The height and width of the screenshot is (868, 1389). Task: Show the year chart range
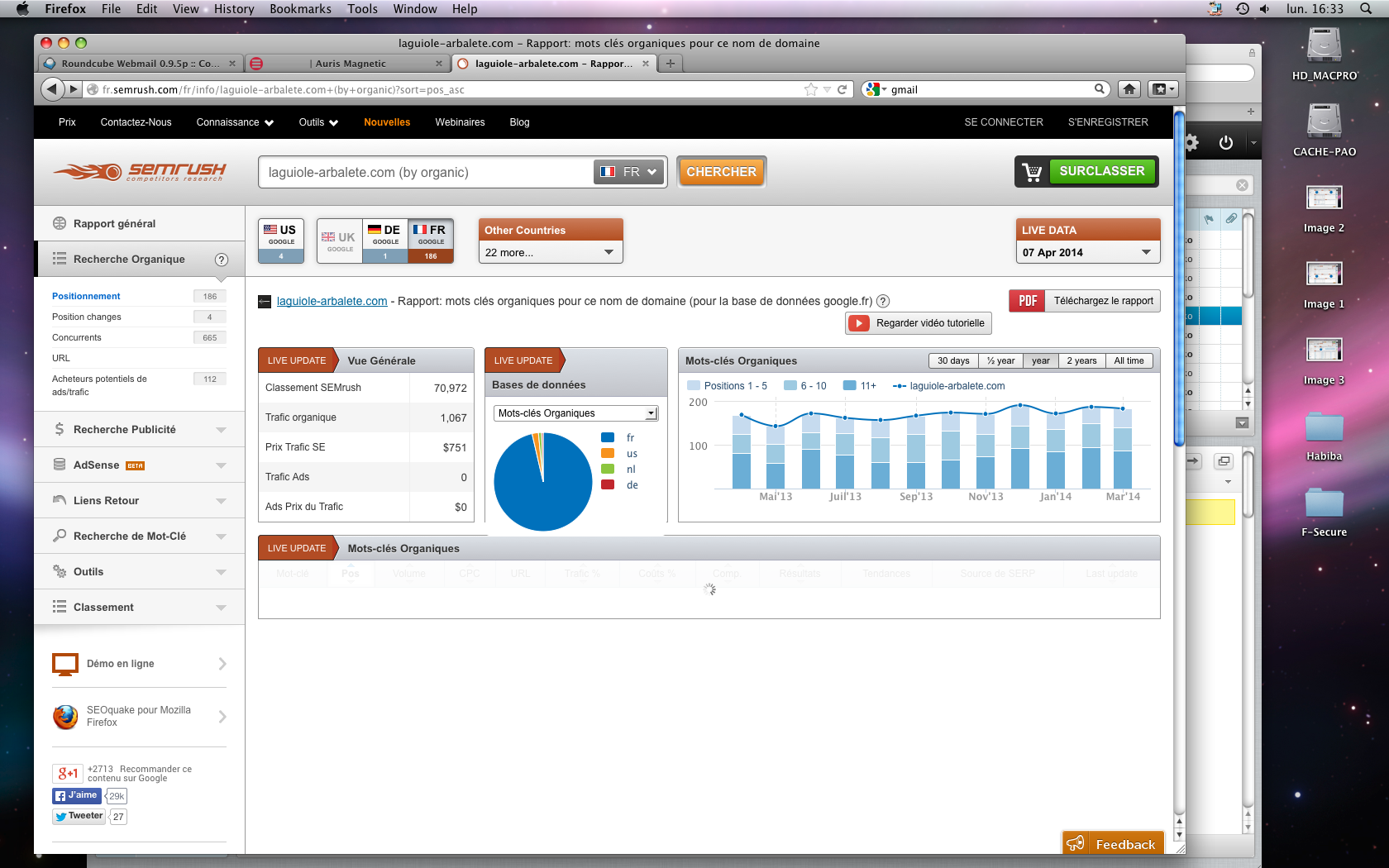tap(1041, 360)
